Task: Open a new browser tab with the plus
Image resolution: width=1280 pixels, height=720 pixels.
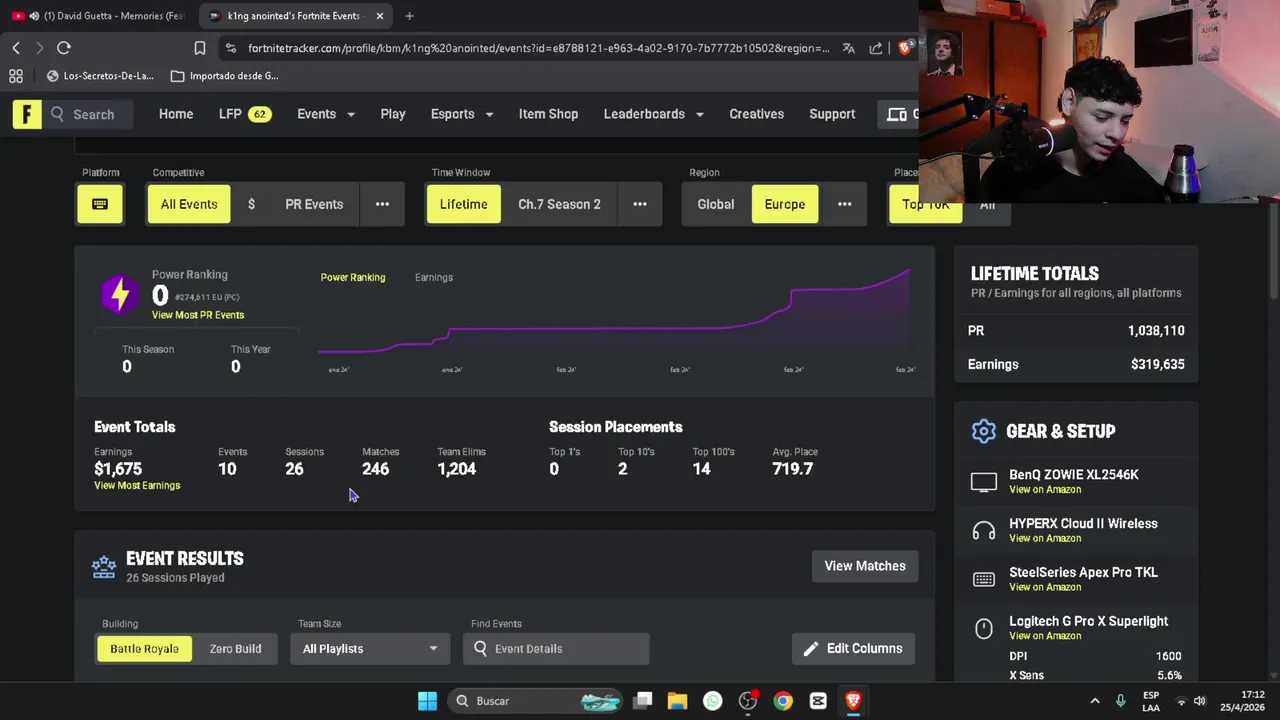Action: point(409,16)
